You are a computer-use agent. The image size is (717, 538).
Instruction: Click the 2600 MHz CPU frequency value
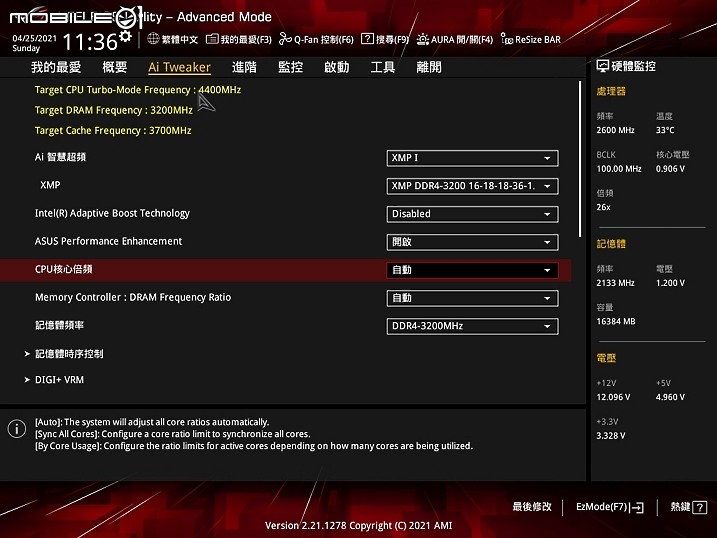[x=615, y=130]
